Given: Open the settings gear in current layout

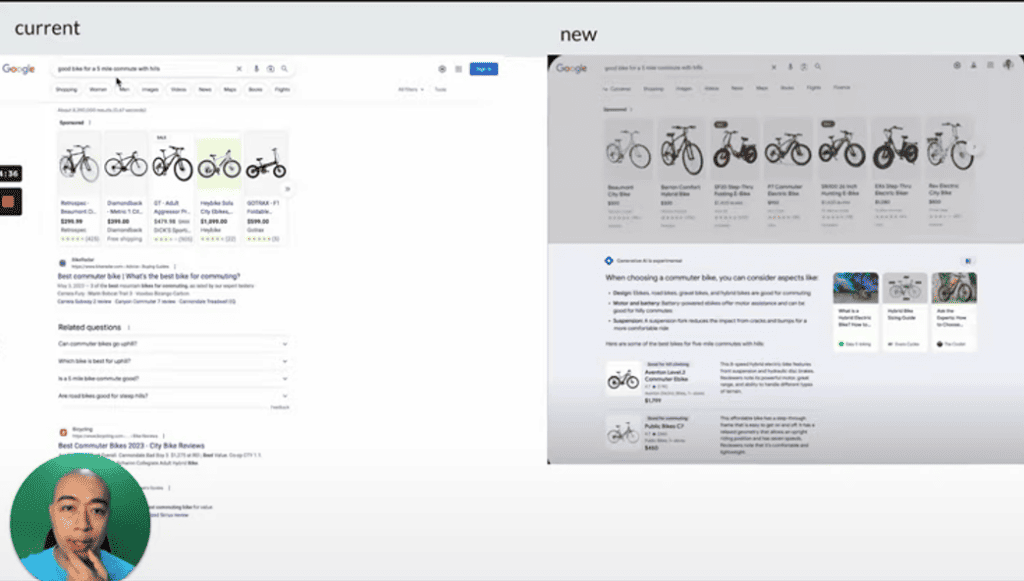Looking at the screenshot, I should (442, 69).
